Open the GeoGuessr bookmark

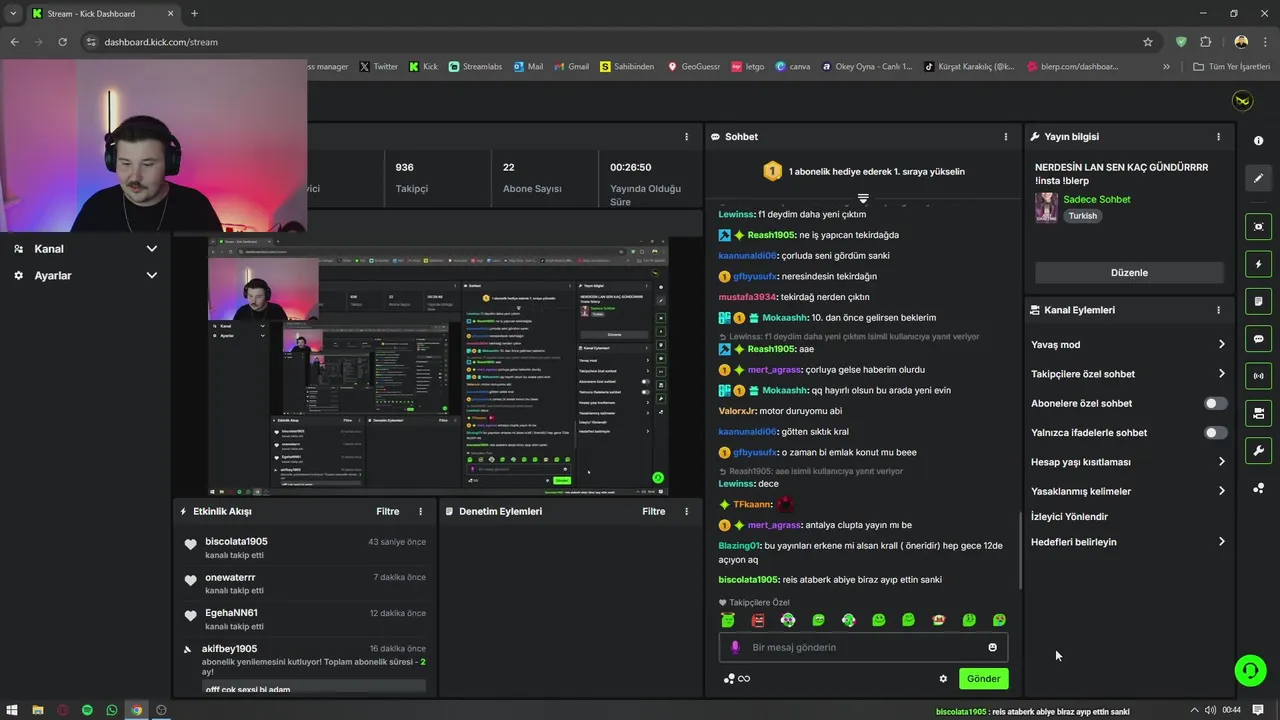(x=693, y=67)
